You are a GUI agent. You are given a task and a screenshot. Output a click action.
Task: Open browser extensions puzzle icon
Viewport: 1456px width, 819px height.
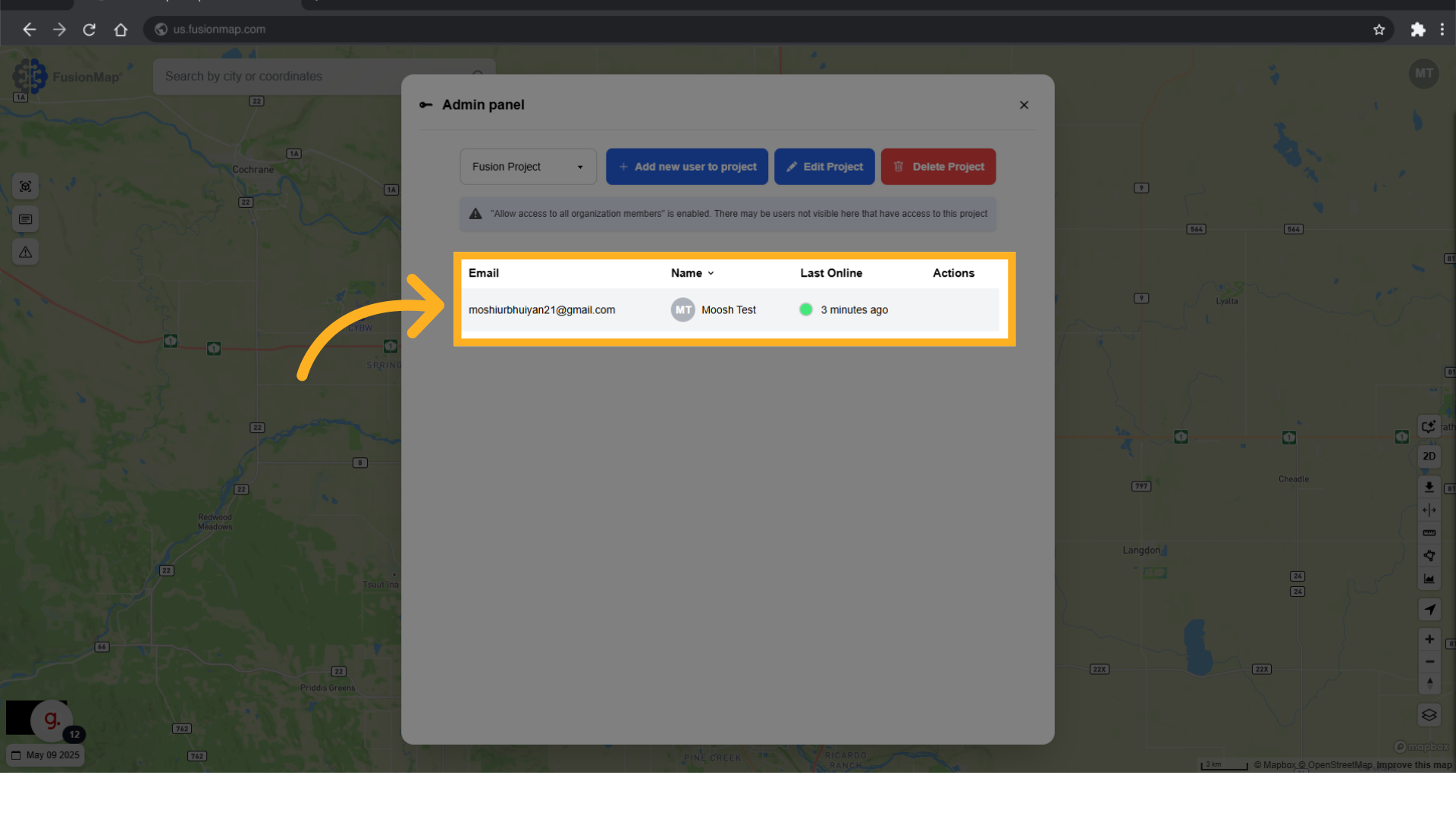[1417, 30]
